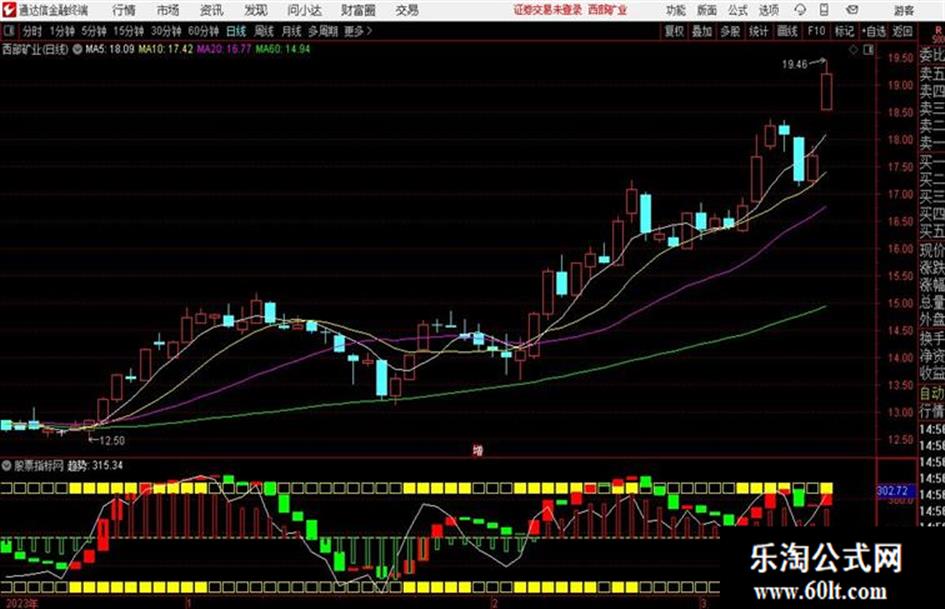Open the 公式 menu
Screen dimensions: 945x609
738,10
